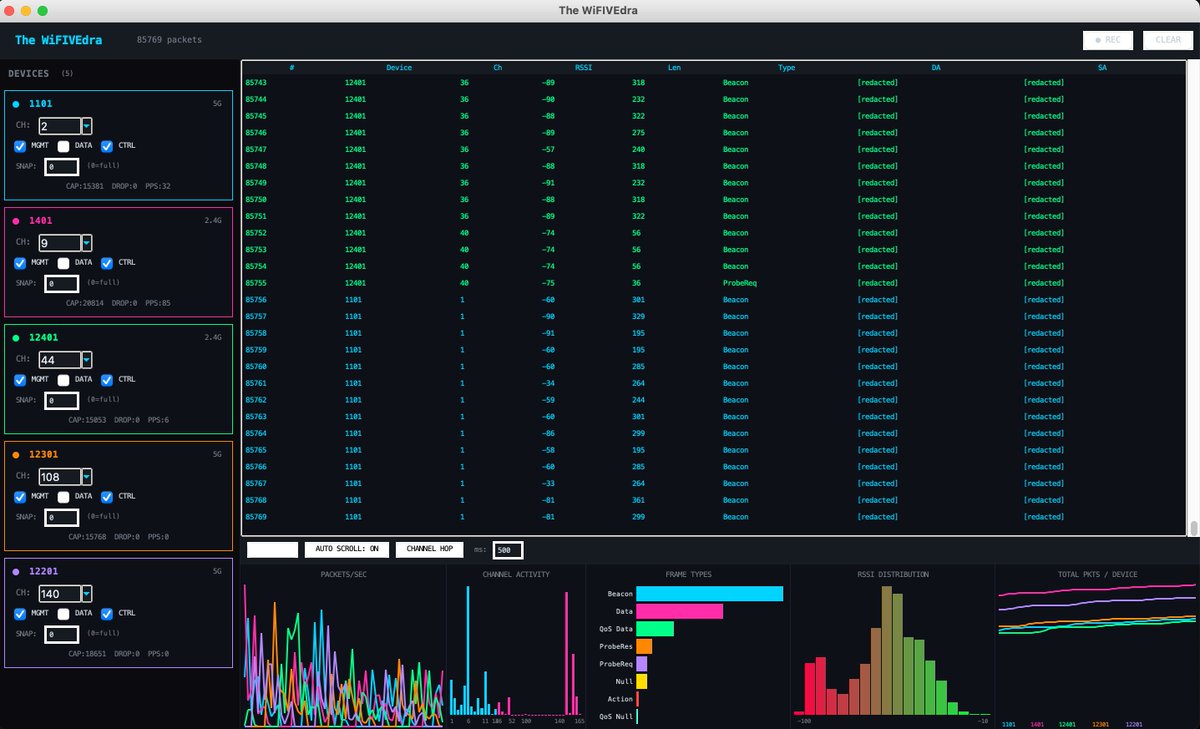Screen dimensions: 1200x729
Task: Click the pink status dot of device 1401
Action: point(17,221)
